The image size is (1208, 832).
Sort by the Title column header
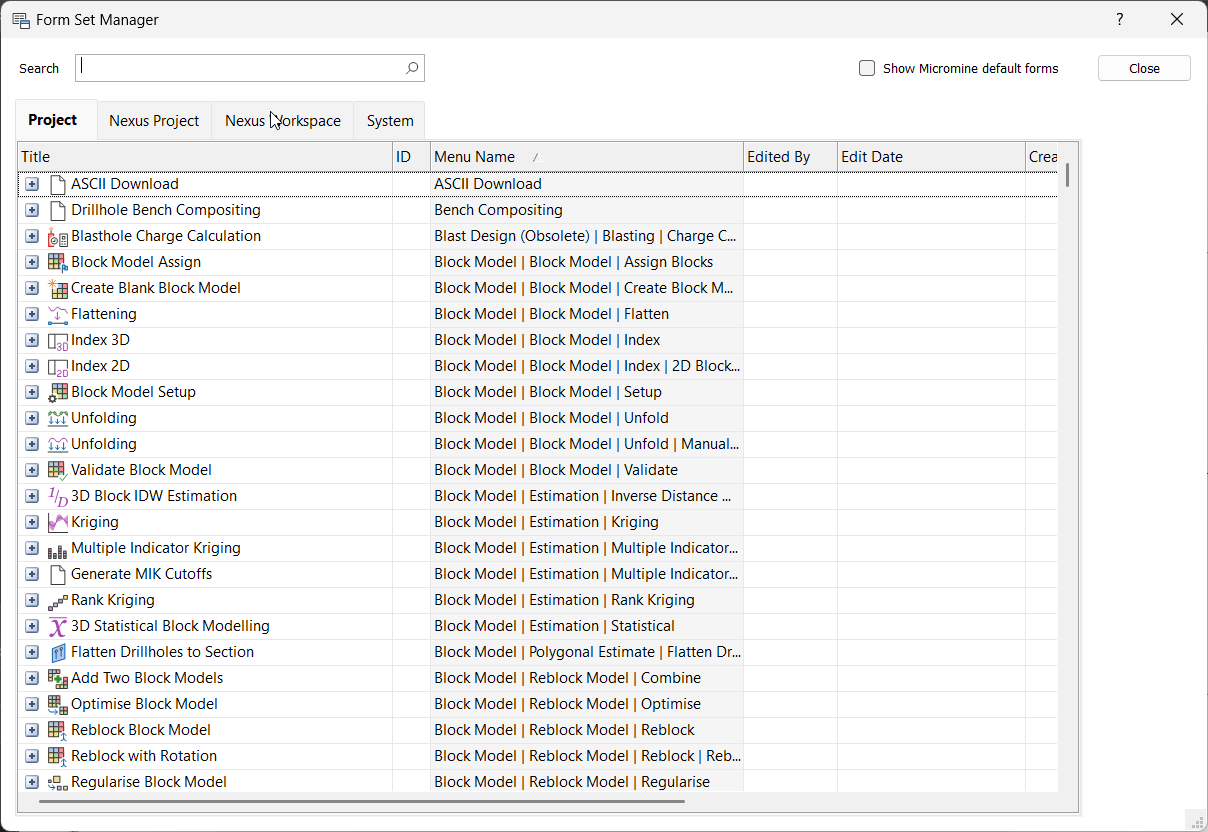[x=205, y=157]
